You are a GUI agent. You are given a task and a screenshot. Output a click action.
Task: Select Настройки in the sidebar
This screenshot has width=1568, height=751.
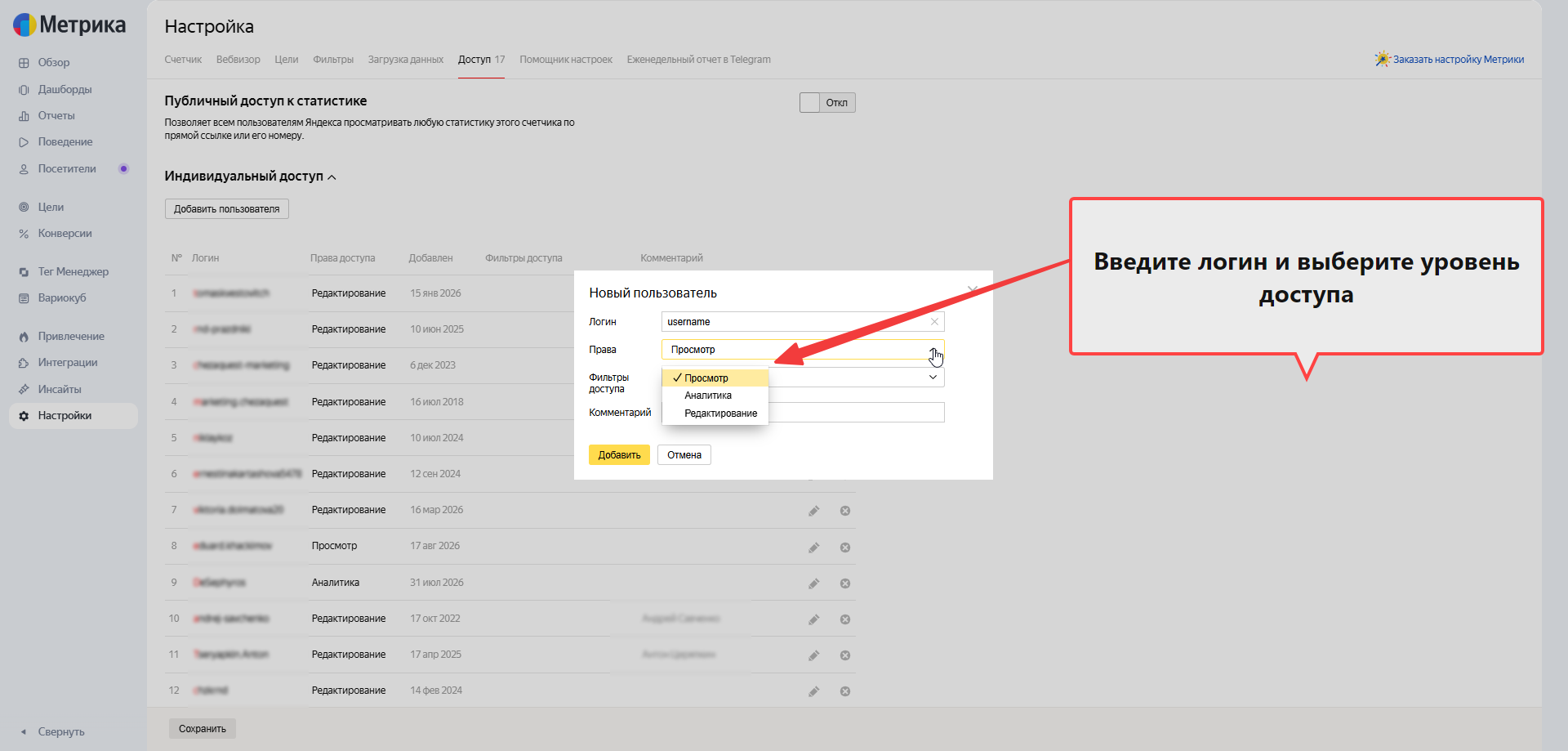pos(73,416)
